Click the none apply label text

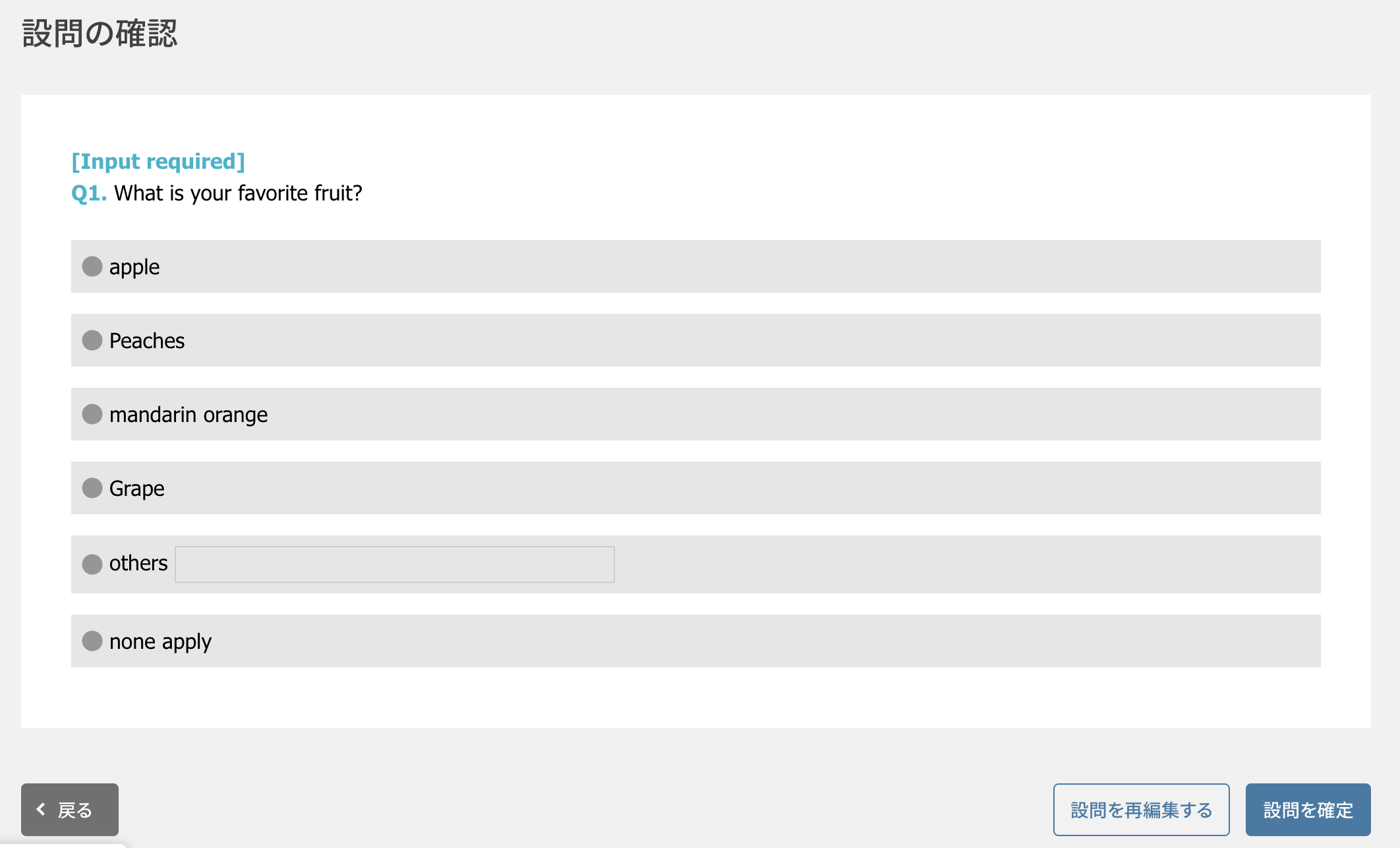tap(160, 642)
